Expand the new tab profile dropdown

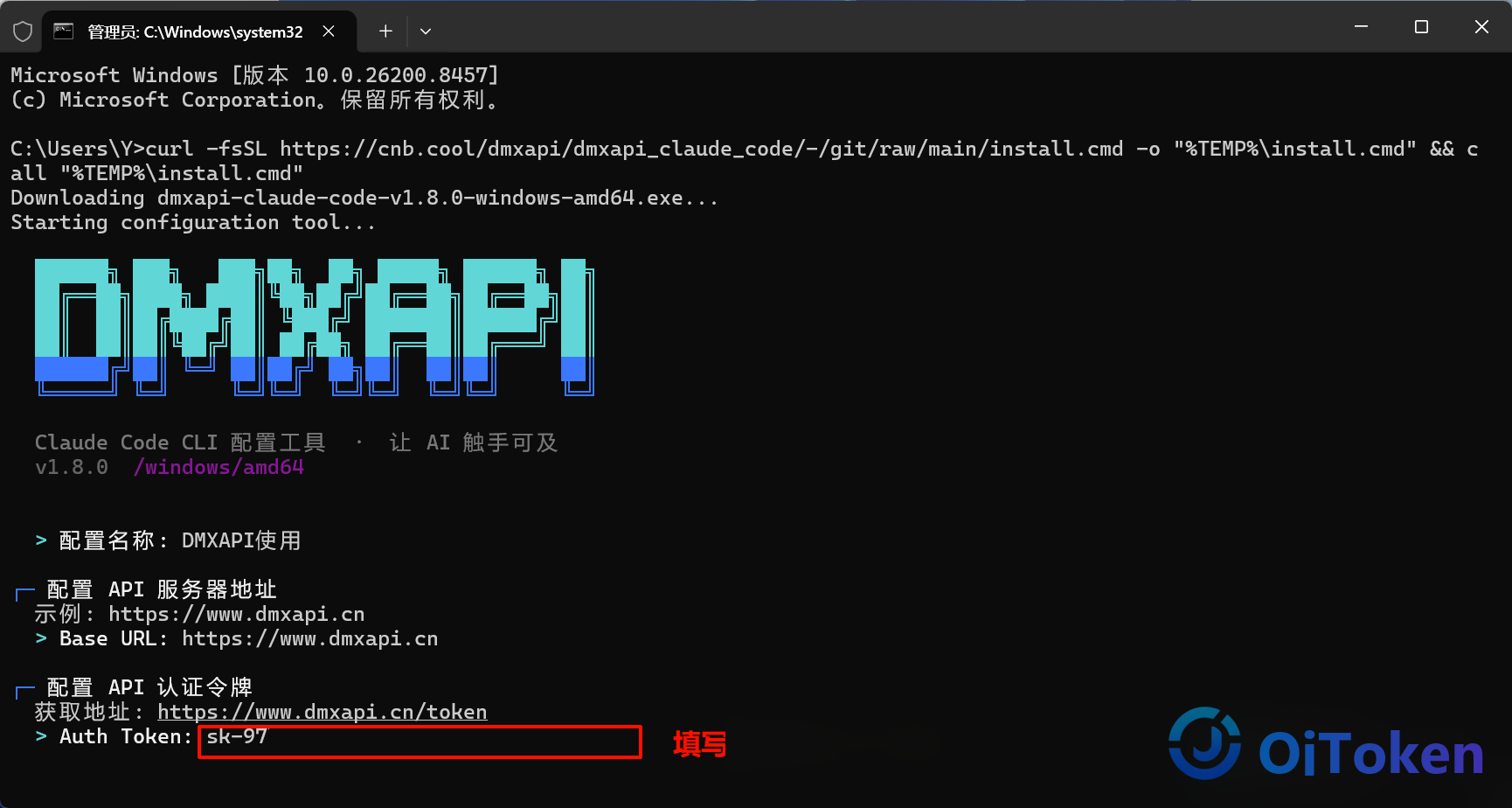(426, 31)
